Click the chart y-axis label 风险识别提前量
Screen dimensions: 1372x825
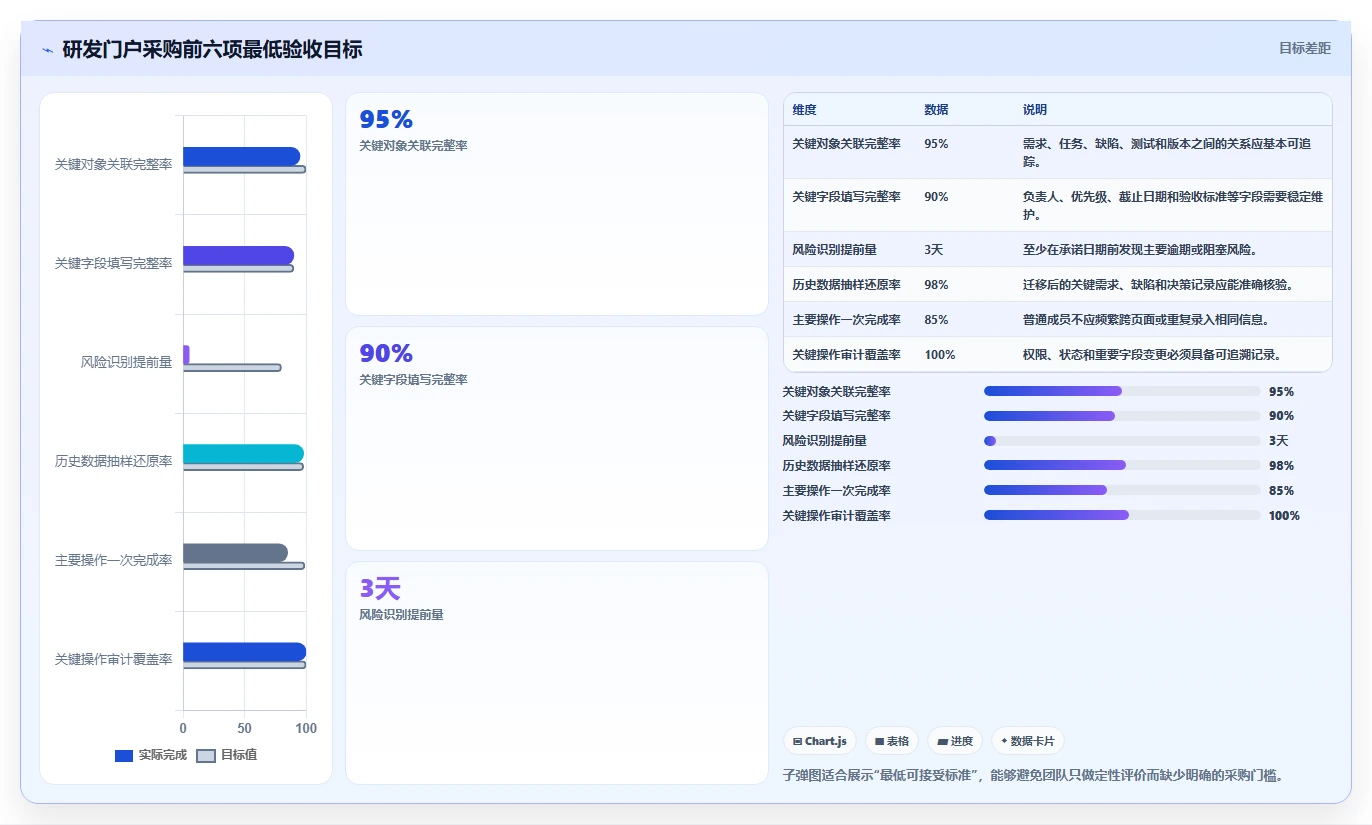click(x=126, y=362)
